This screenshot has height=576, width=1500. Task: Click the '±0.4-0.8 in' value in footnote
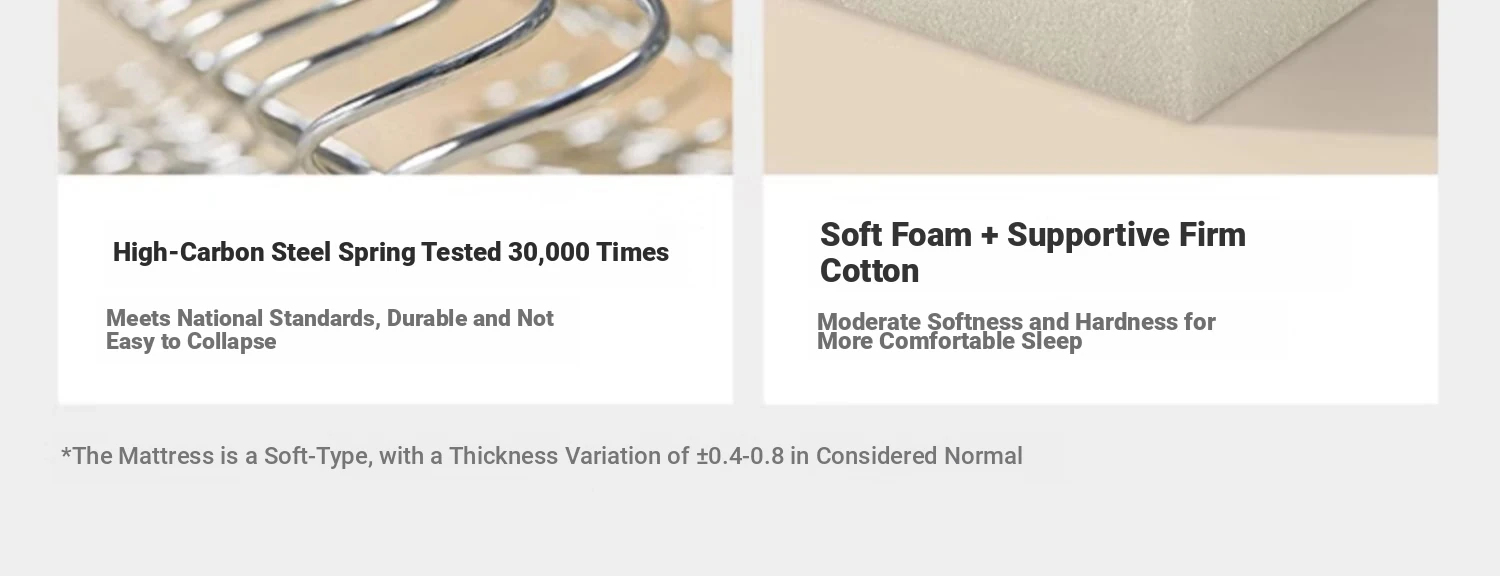753,456
